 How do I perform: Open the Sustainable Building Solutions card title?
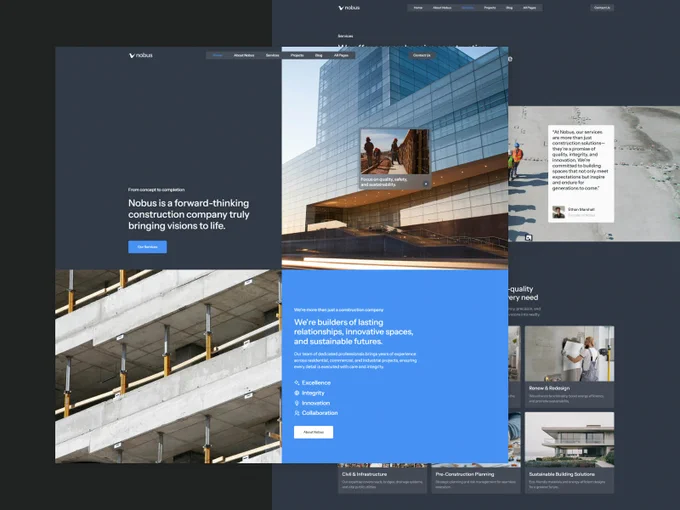(562, 474)
